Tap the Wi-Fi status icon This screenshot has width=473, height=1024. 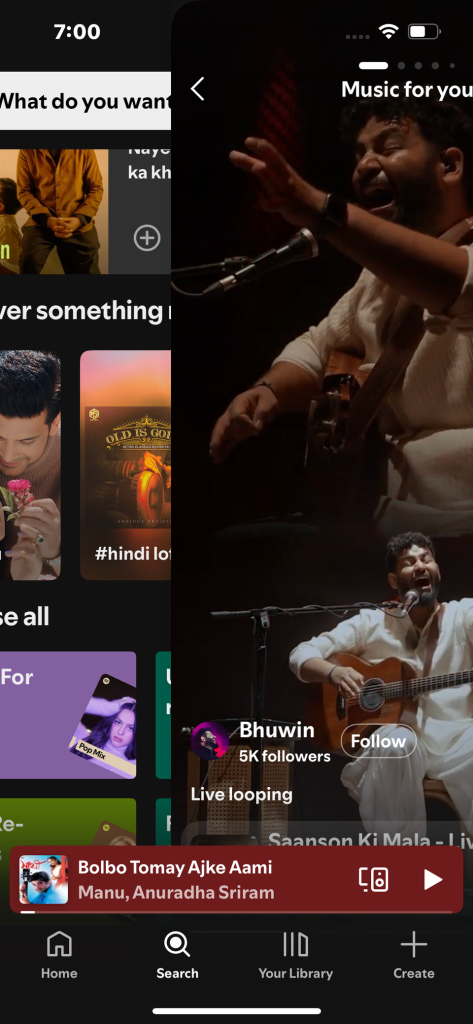(389, 31)
